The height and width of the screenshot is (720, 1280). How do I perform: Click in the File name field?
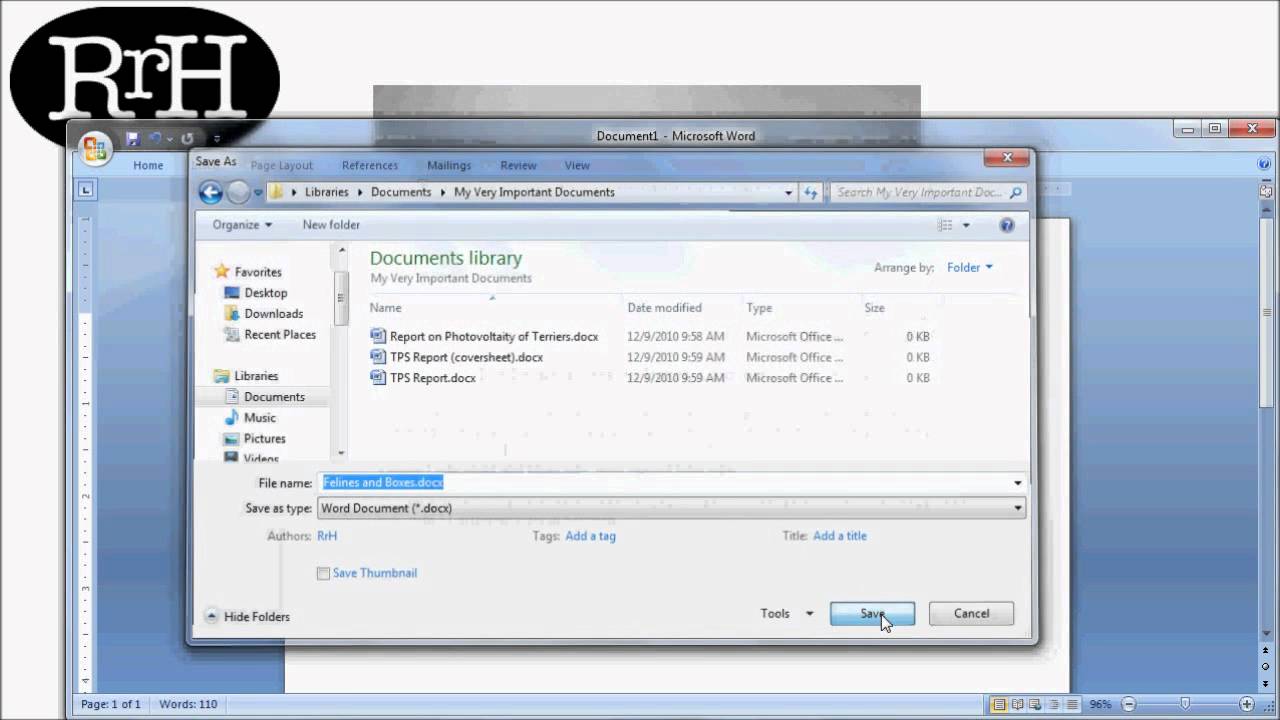[x=672, y=483]
